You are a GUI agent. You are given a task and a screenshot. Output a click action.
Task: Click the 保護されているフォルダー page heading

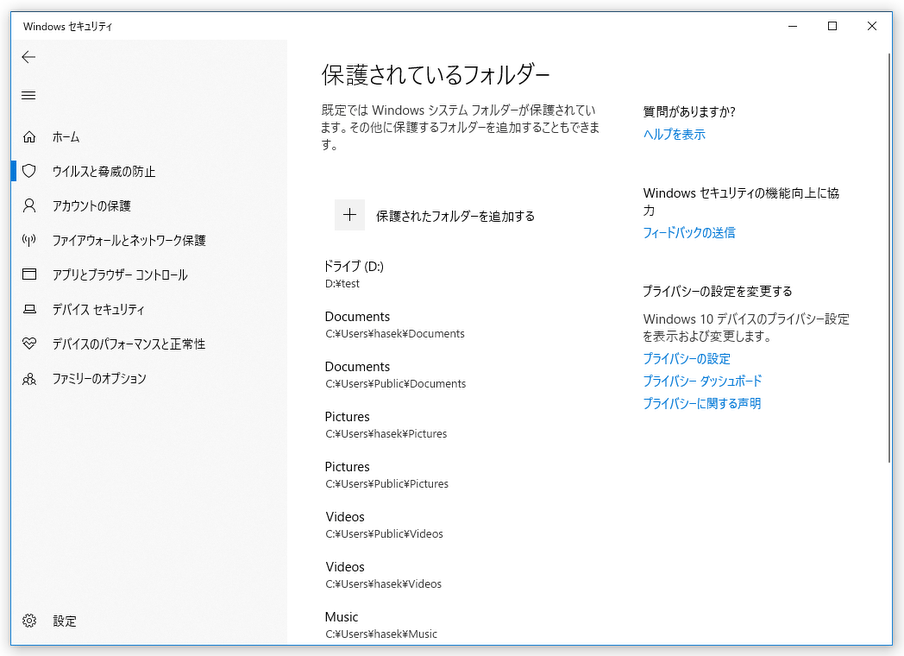coord(436,75)
